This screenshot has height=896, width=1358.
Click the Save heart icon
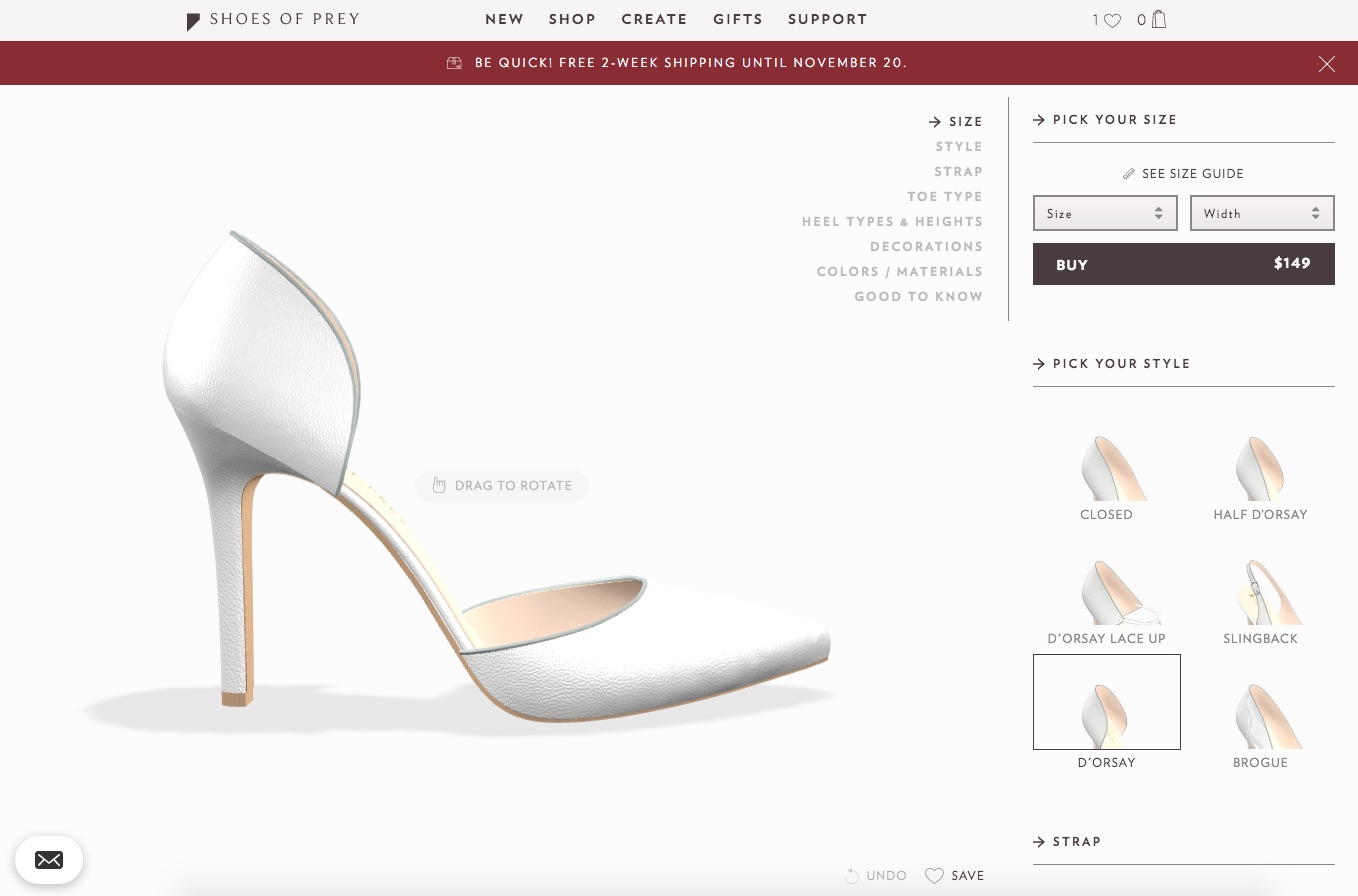point(934,876)
